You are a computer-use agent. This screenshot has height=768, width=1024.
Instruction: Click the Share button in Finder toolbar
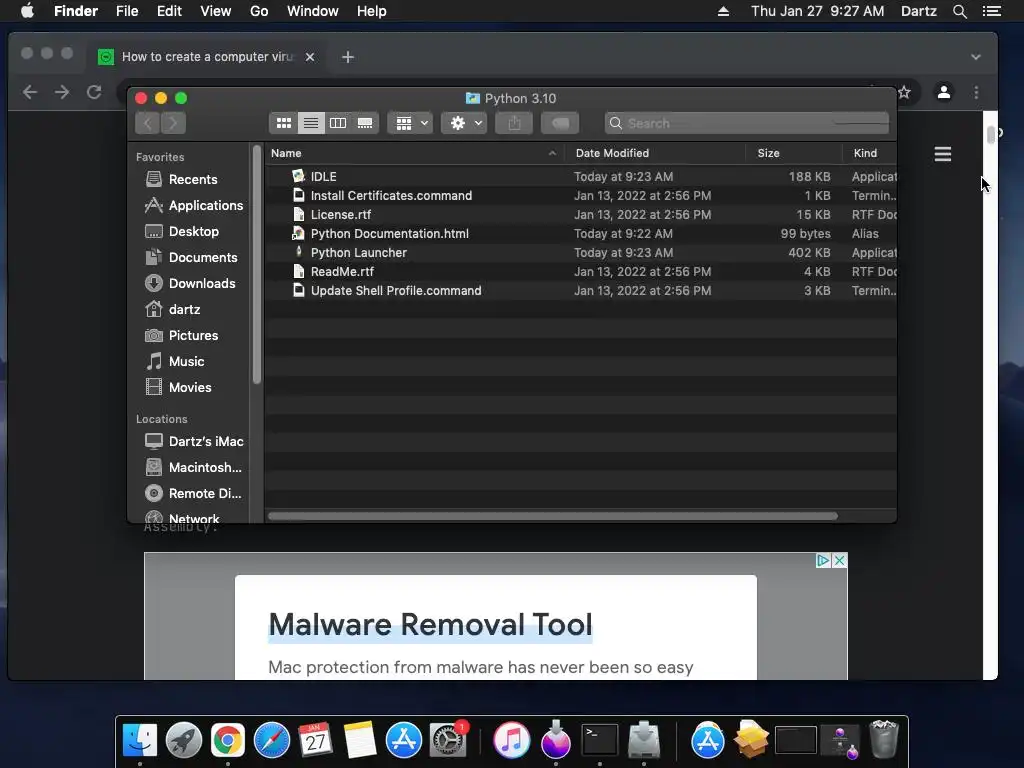[x=514, y=123]
